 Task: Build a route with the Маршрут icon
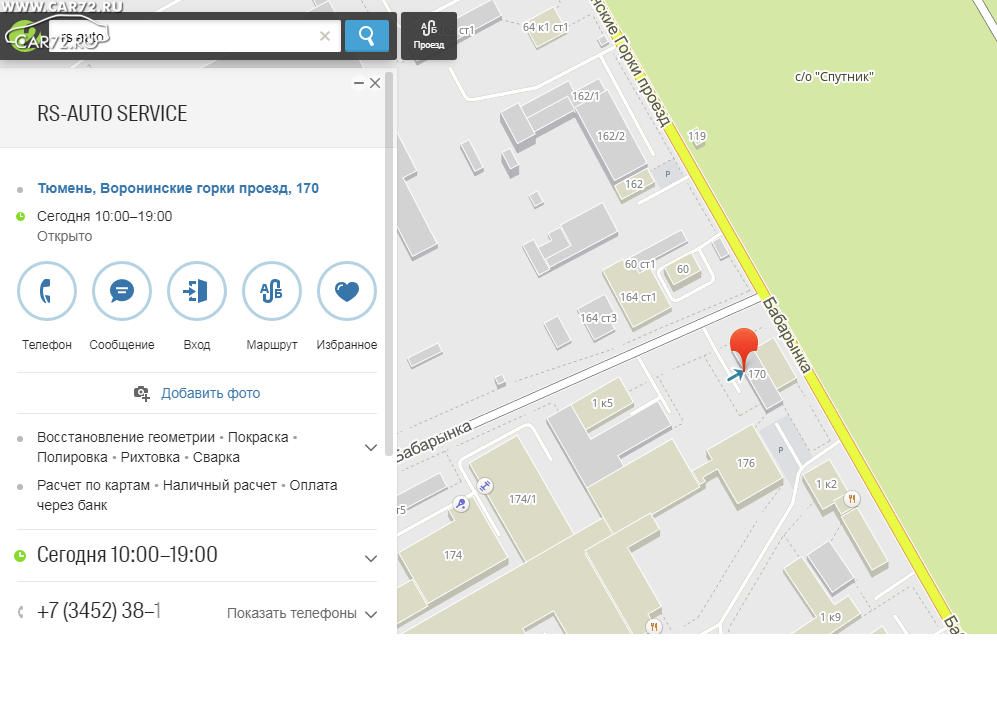(272, 291)
